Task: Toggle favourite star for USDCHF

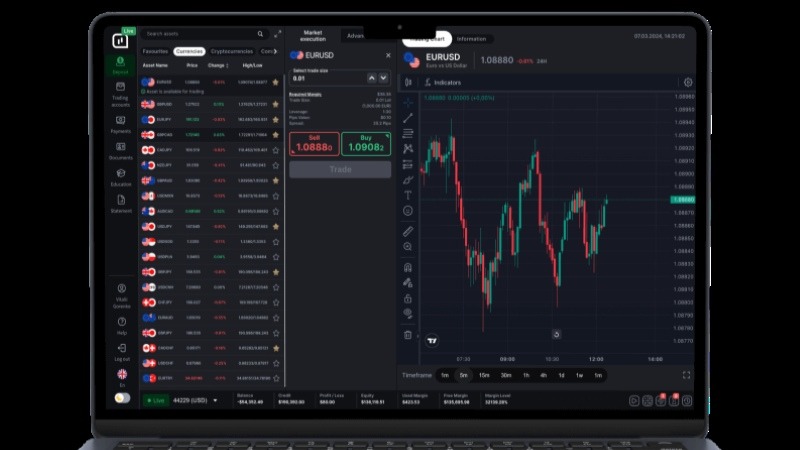Action: (276, 363)
